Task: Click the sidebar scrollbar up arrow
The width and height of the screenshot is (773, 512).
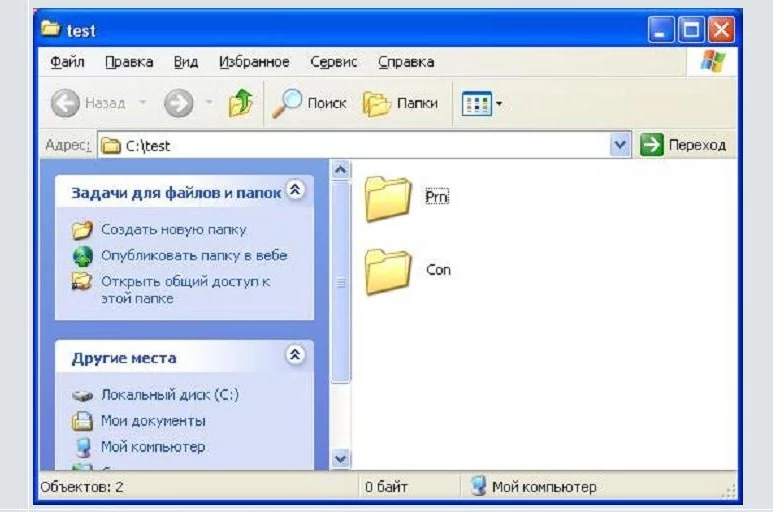Action: click(340, 170)
